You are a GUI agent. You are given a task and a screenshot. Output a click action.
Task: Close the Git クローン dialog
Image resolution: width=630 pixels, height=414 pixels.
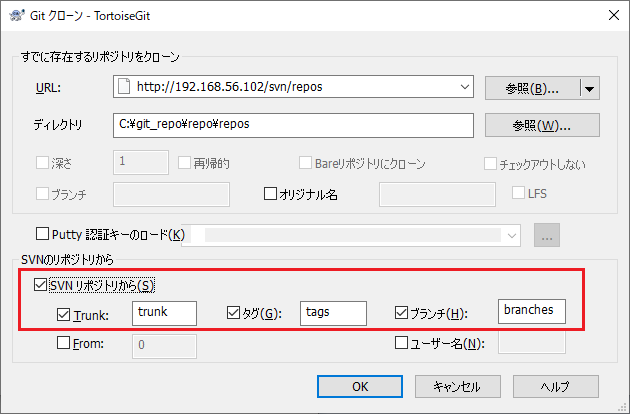(614, 15)
